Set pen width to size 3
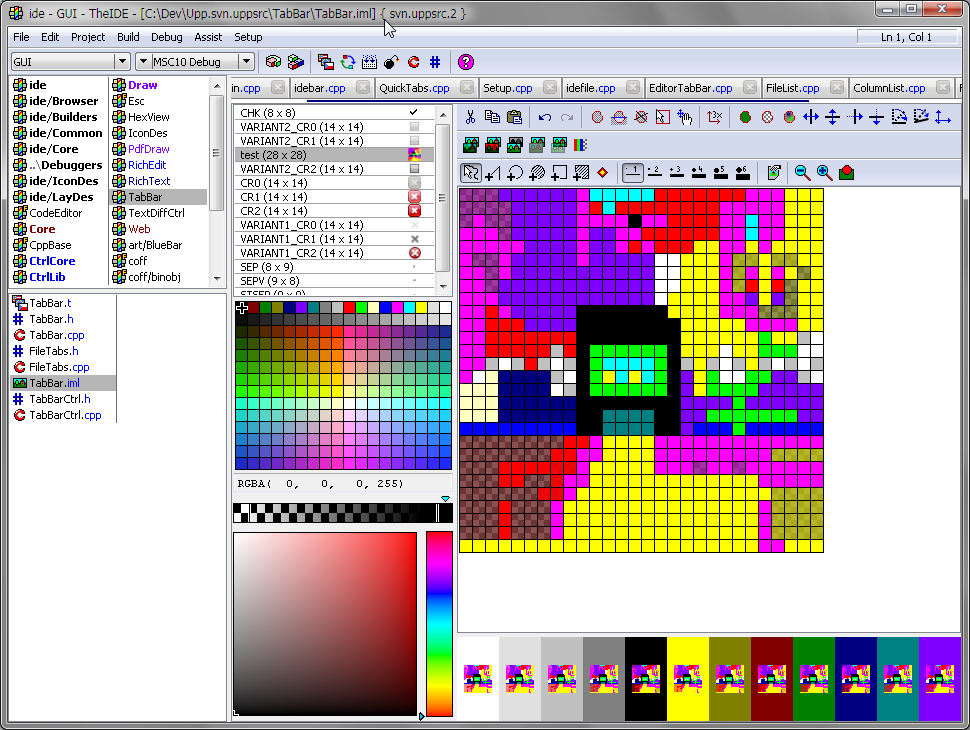 pyautogui.click(x=676, y=172)
